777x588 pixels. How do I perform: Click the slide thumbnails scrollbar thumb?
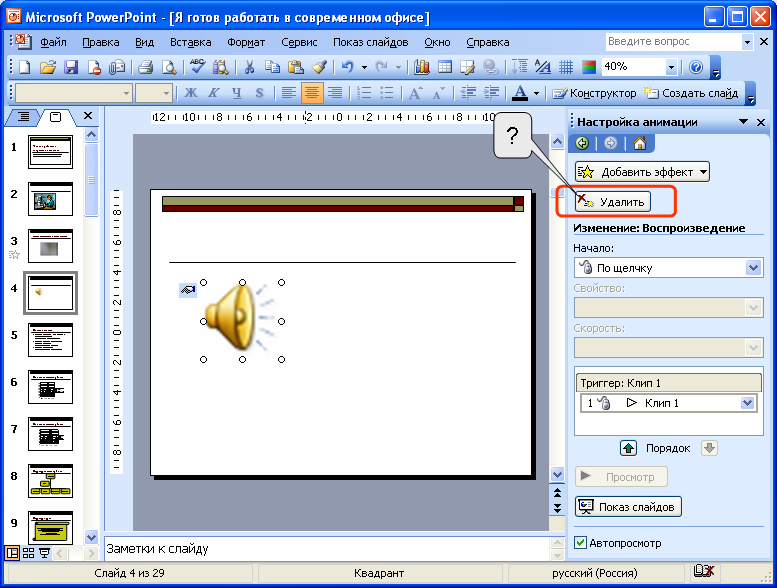92,179
